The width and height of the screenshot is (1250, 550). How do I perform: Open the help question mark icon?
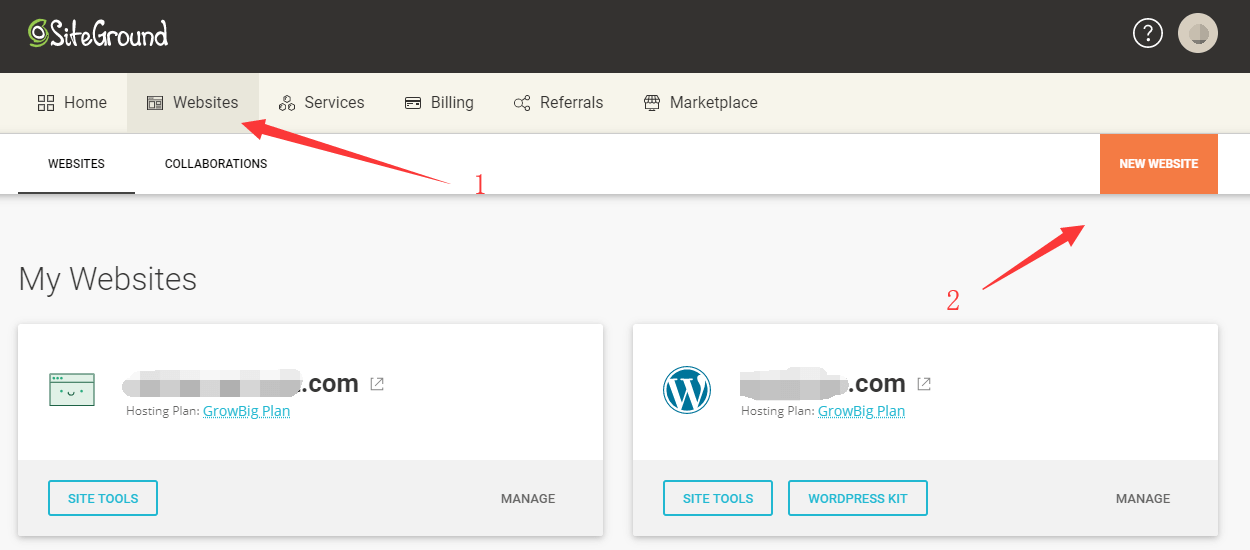pos(1147,34)
